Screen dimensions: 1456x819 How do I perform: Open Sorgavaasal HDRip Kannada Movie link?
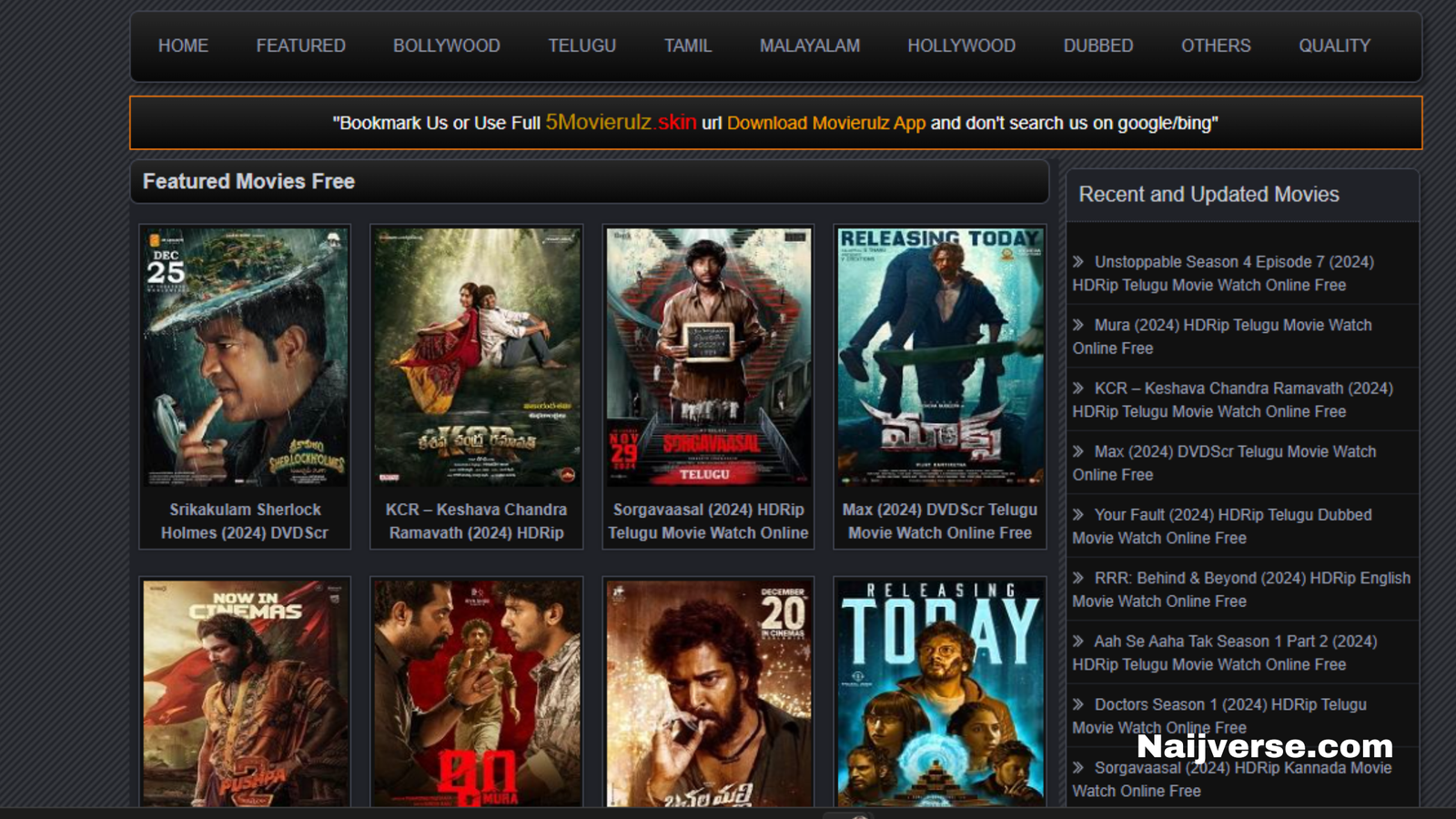click(x=1232, y=779)
